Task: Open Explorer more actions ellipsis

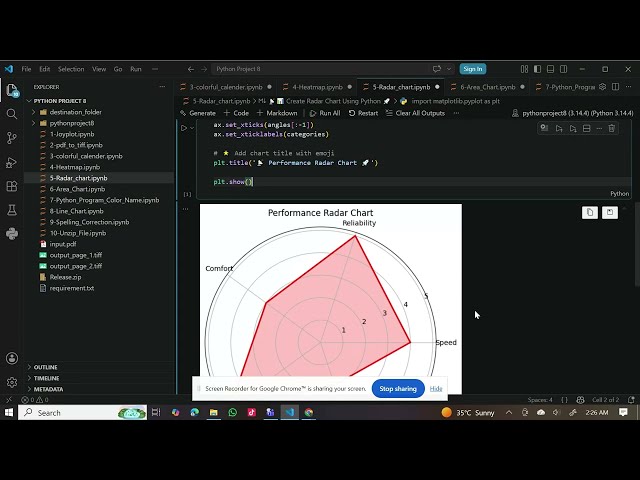Action: tap(162, 87)
